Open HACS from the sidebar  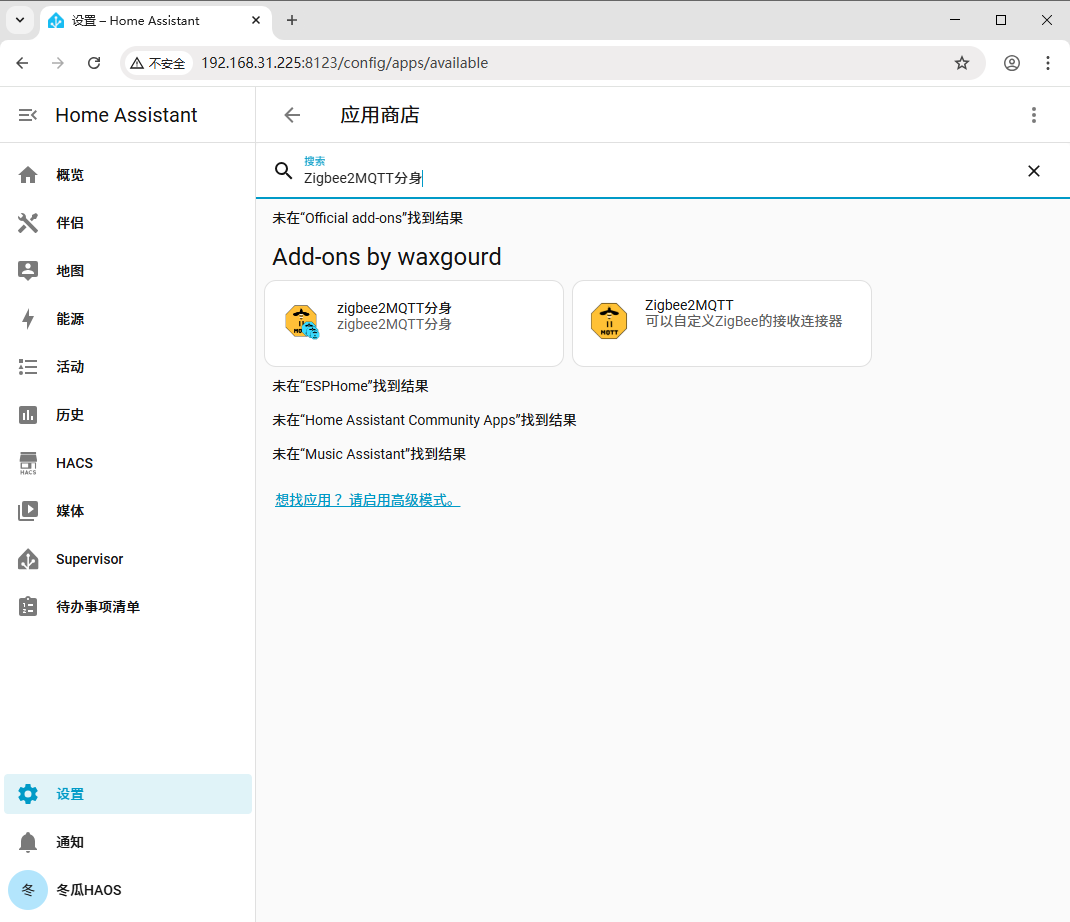[128, 463]
